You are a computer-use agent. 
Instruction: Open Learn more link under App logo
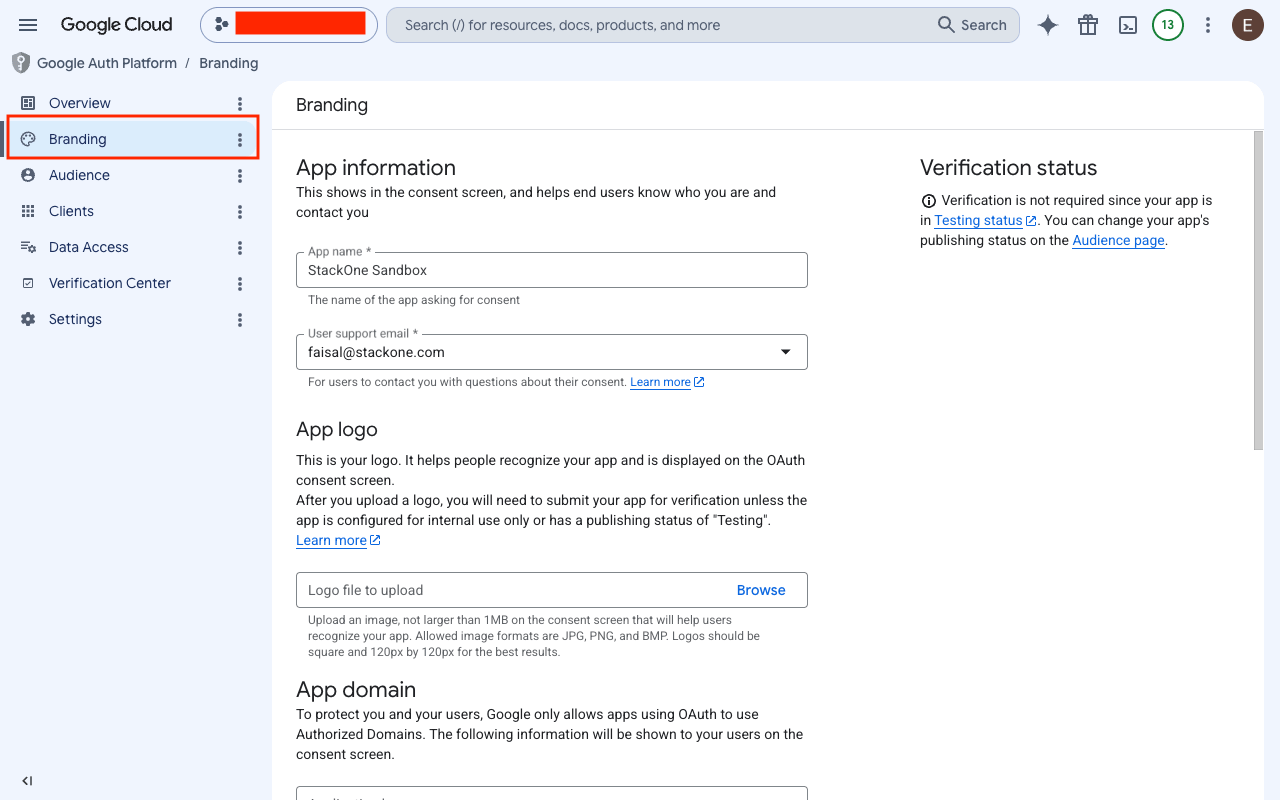(x=338, y=540)
